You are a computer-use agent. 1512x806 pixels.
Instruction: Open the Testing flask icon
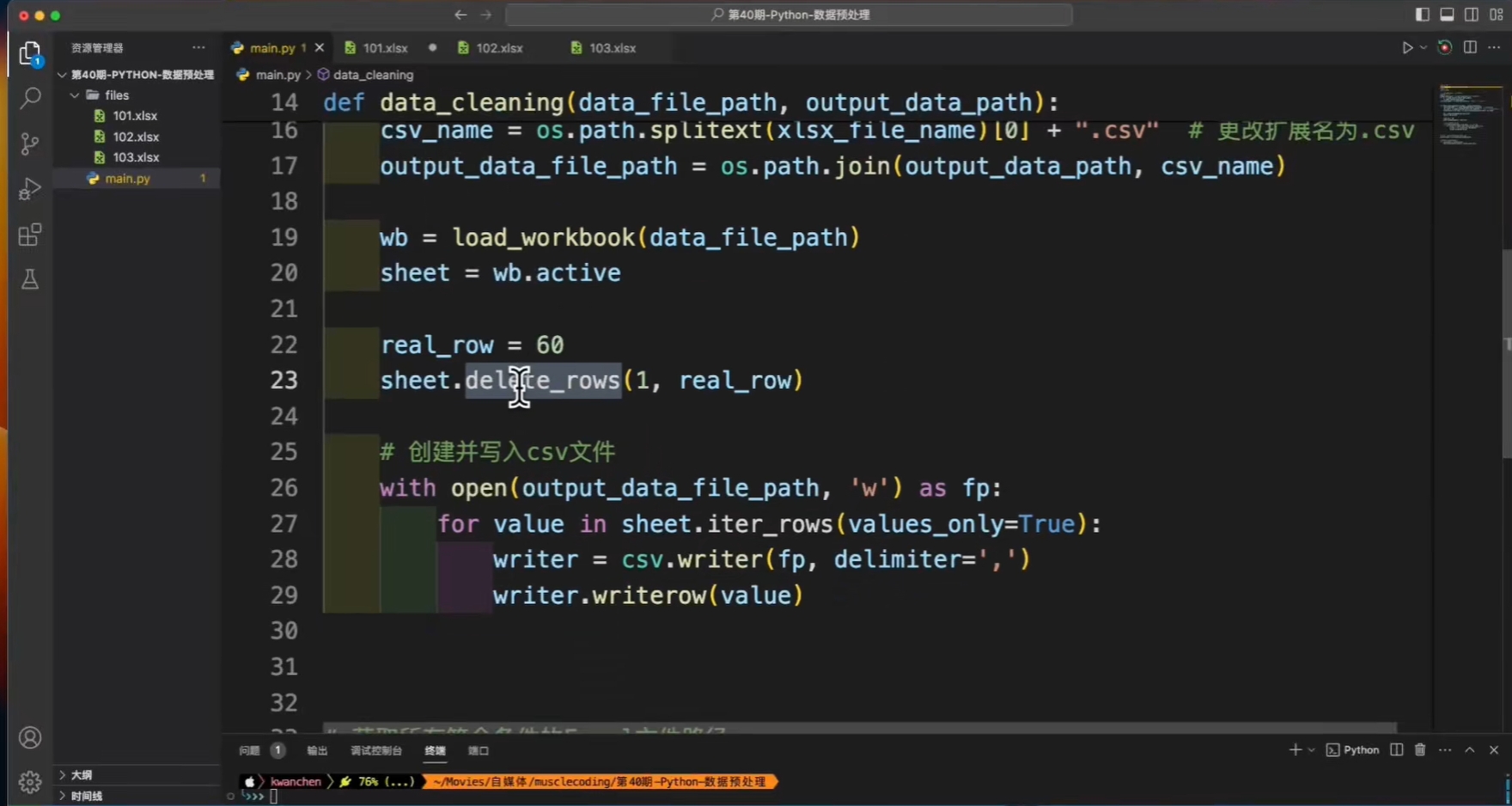tap(30, 279)
